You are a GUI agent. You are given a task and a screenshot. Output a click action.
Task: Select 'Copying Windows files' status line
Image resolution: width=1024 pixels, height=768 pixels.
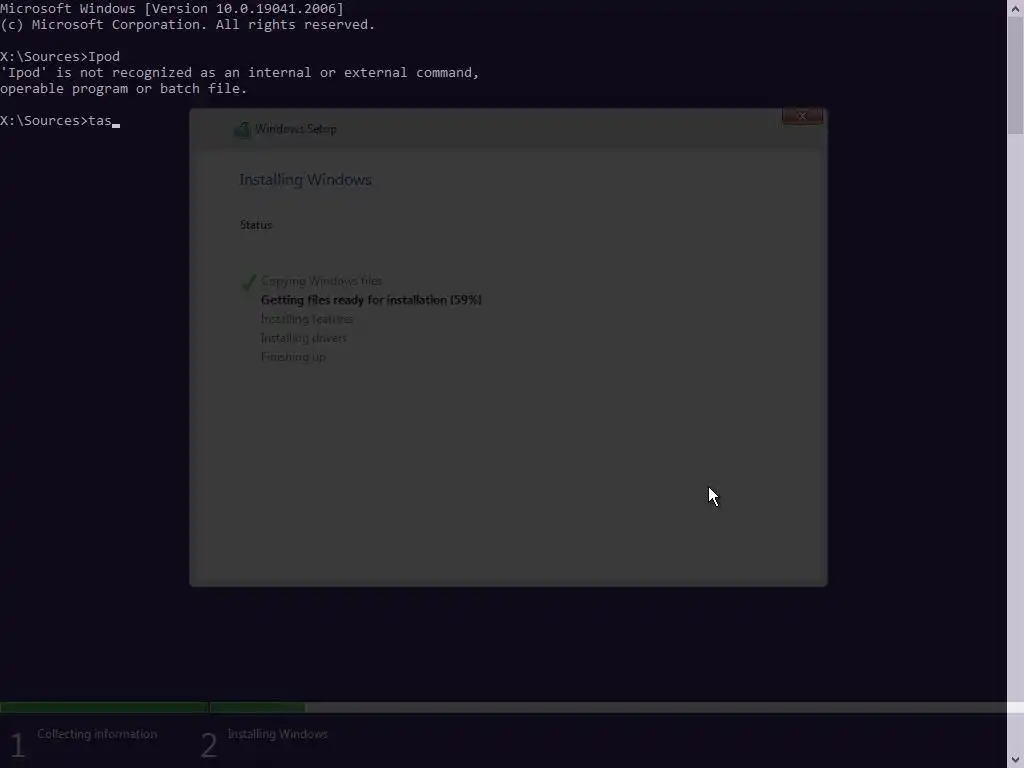[x=321, y=281]
